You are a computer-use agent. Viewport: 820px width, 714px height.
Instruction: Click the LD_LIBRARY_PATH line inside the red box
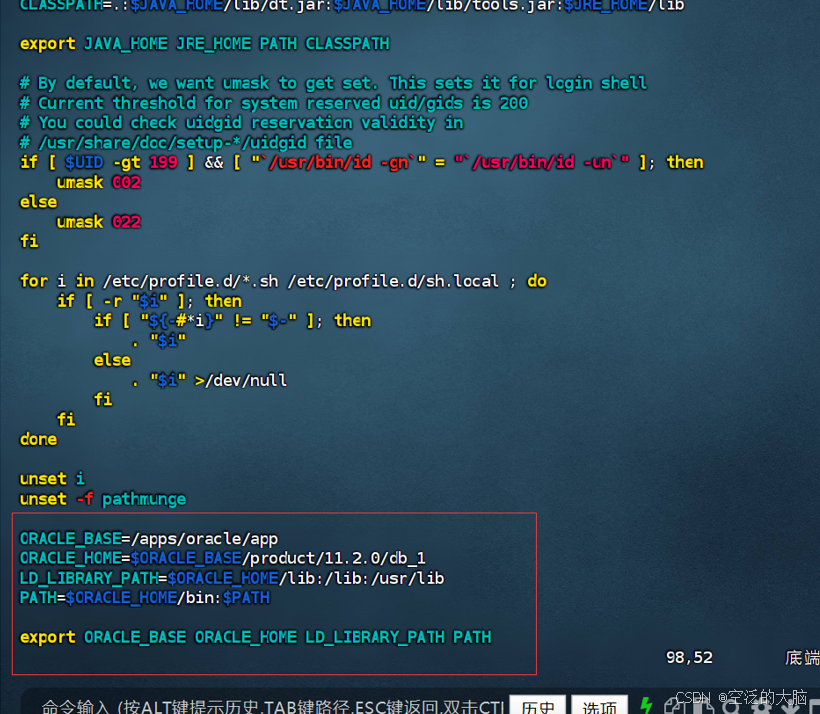click(230, 577)
